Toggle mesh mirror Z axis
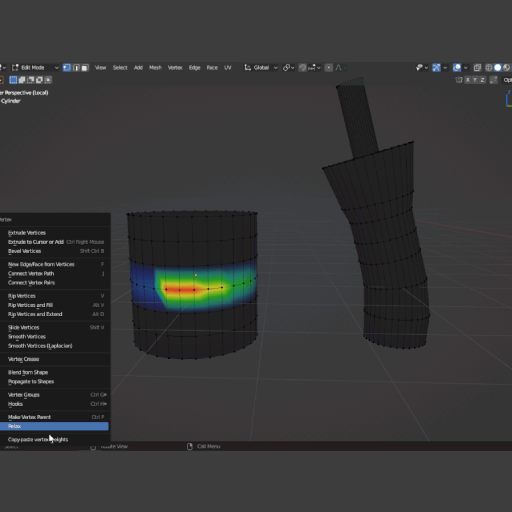 (x=483, y=80)
